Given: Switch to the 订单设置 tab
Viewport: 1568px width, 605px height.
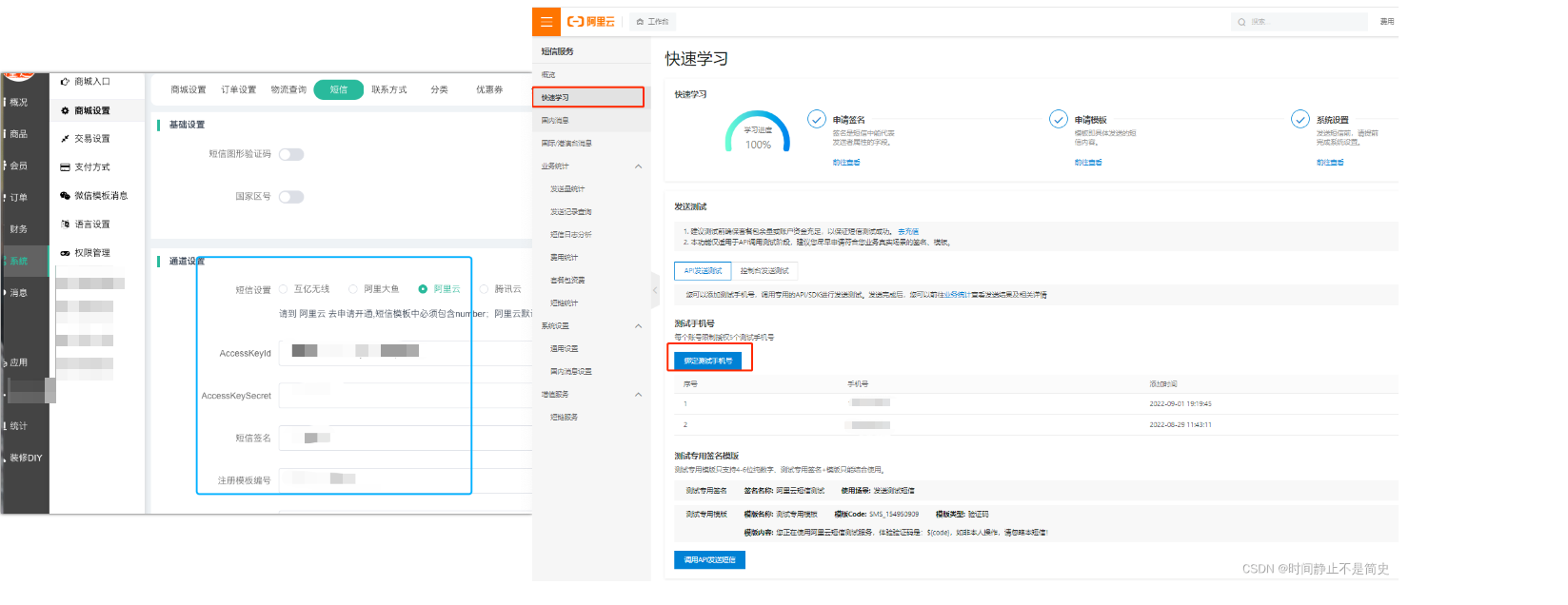Looking at the screenshot, I should [x=238, y=89].
